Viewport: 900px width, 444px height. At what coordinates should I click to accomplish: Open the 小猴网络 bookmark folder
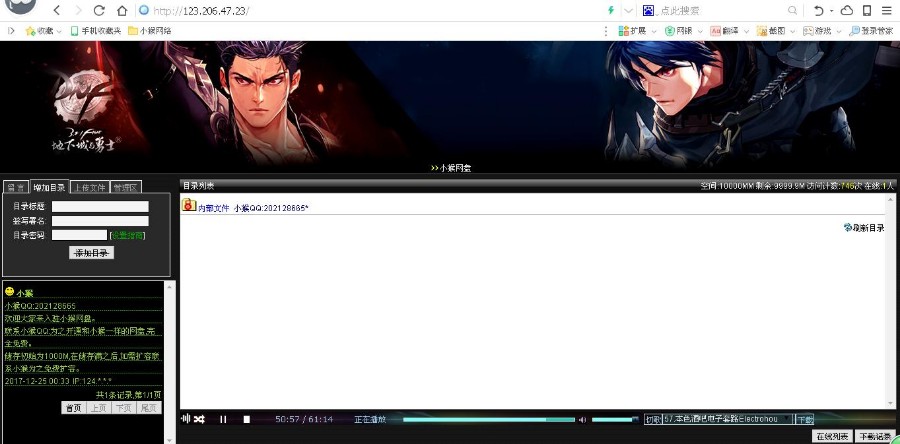149,31
